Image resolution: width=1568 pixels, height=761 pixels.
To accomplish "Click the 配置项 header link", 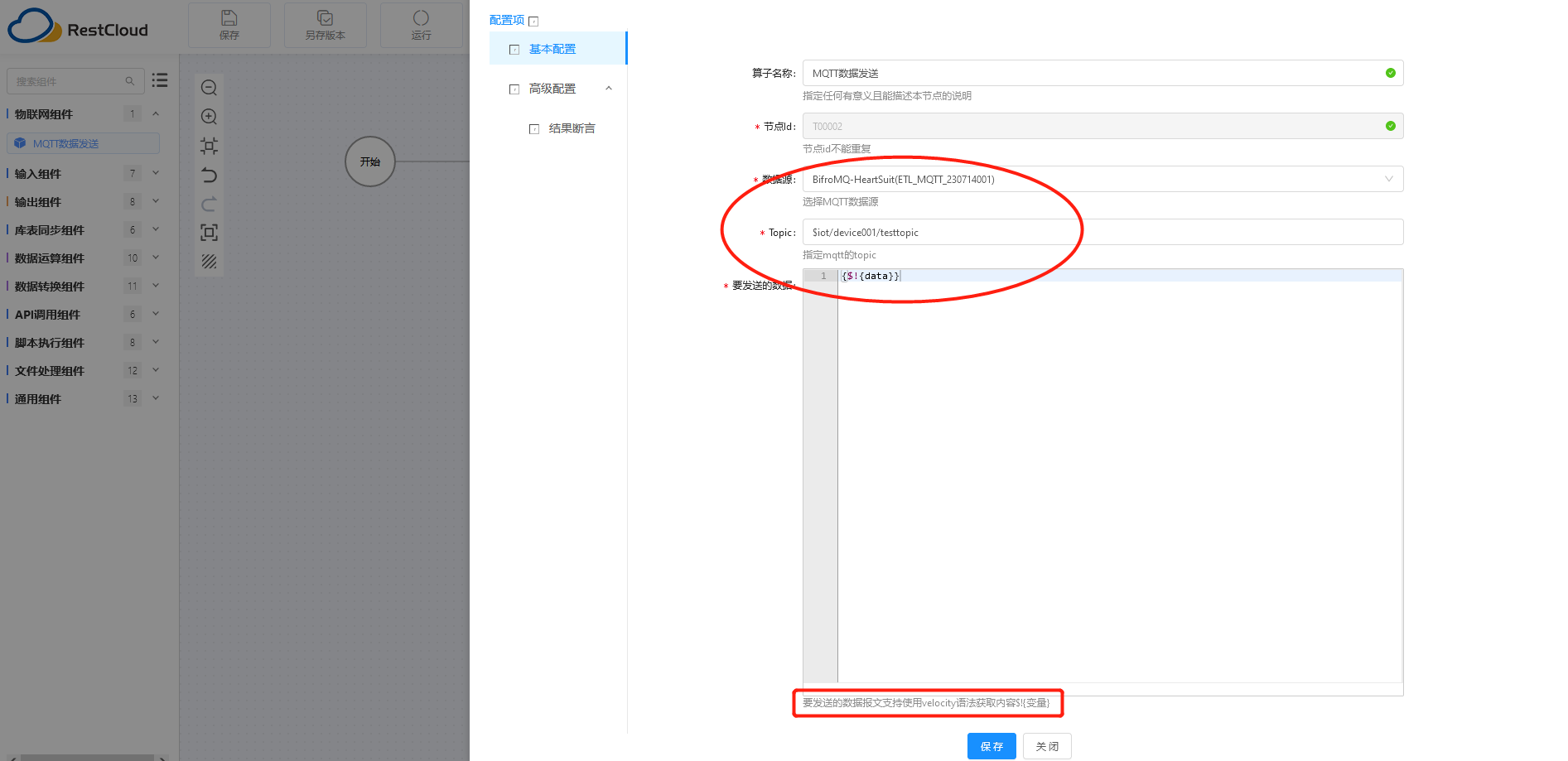I will point(507,20).
